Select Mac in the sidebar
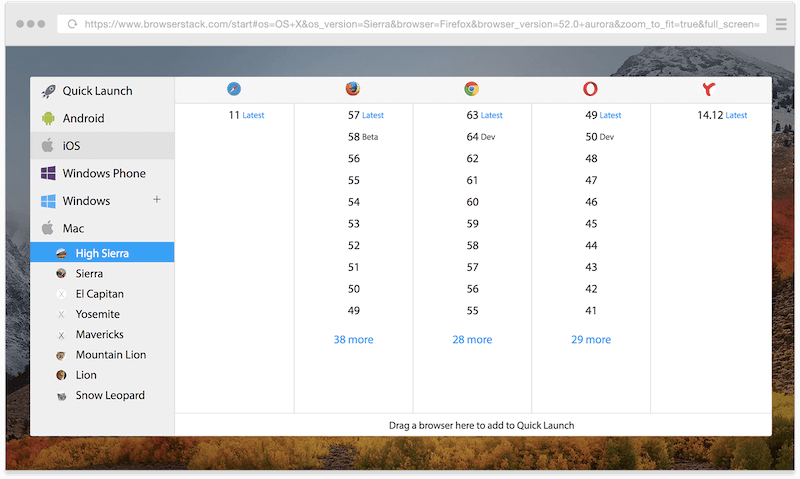 click(102, 228)
